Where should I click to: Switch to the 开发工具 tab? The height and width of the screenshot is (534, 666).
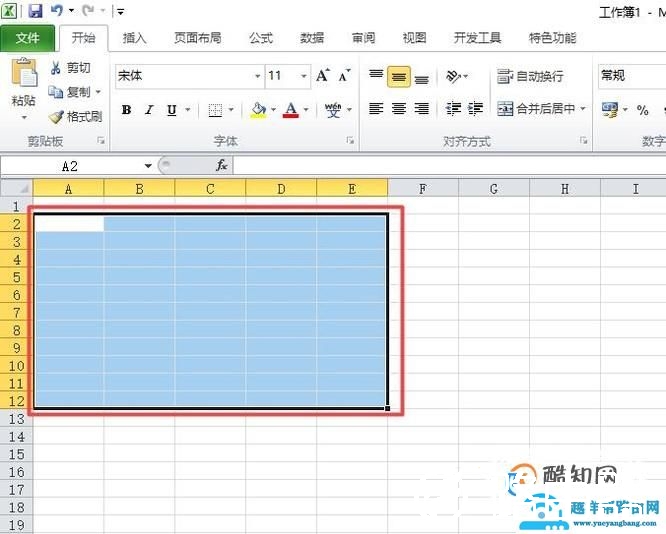[477, 38]
